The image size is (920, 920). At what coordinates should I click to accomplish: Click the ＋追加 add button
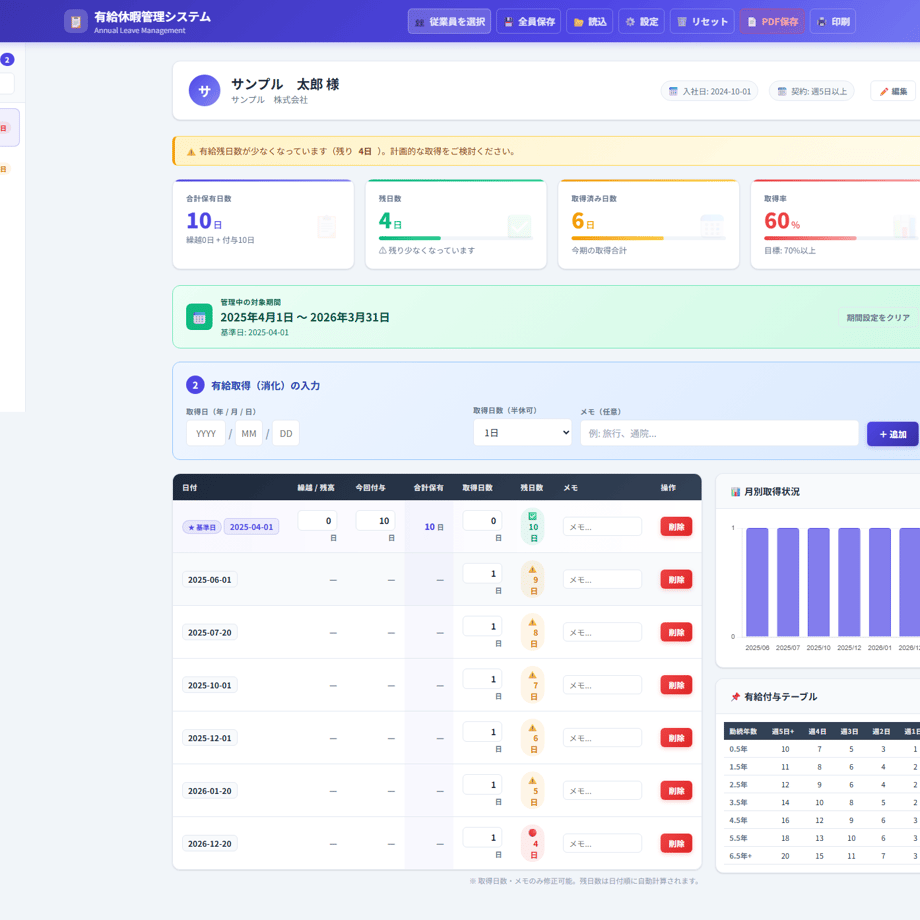pyautogui.click(x=892, y=434)
